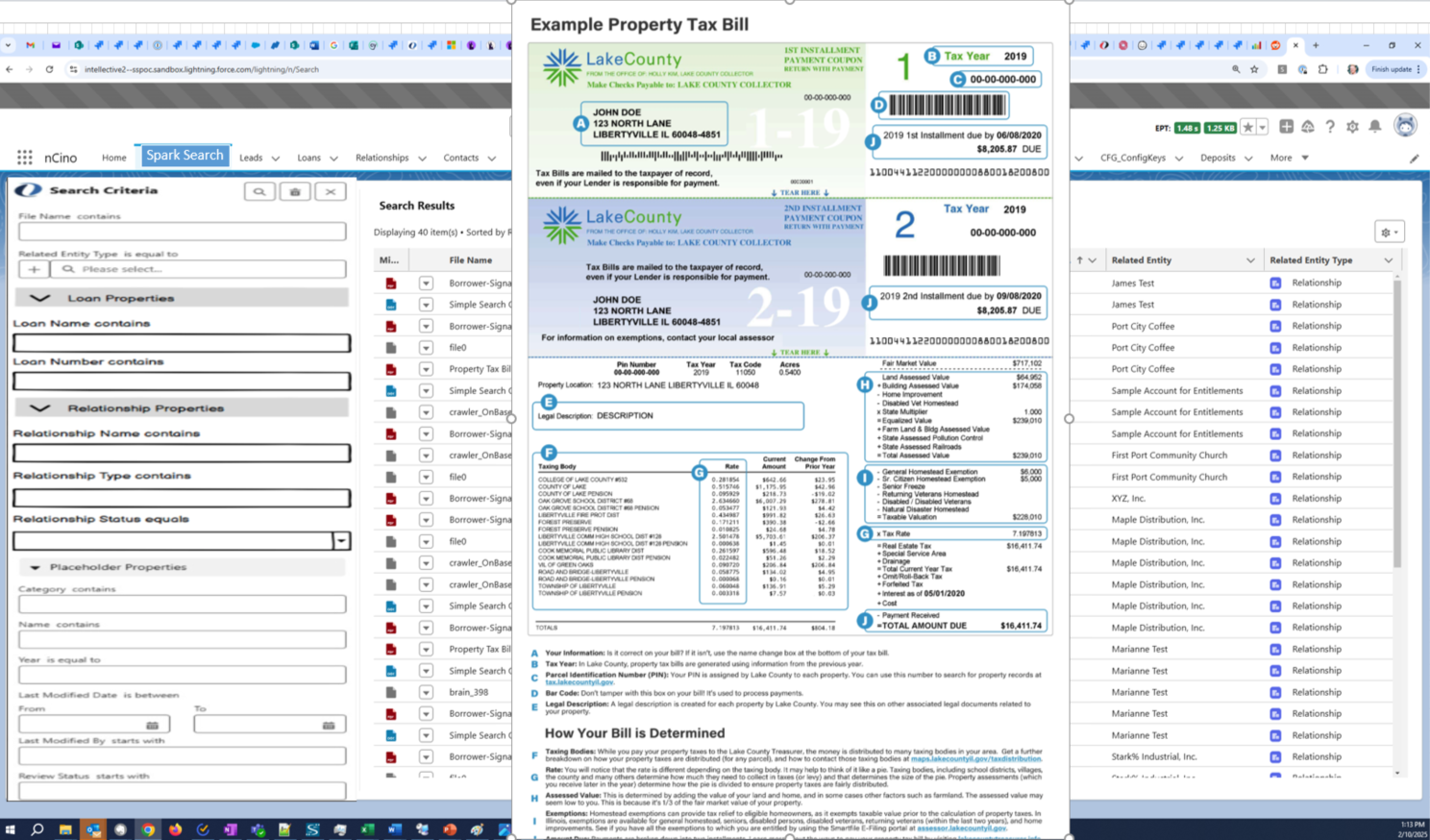
Task: Click the magnifier button in Search Criteria
Action: point(259,191)
